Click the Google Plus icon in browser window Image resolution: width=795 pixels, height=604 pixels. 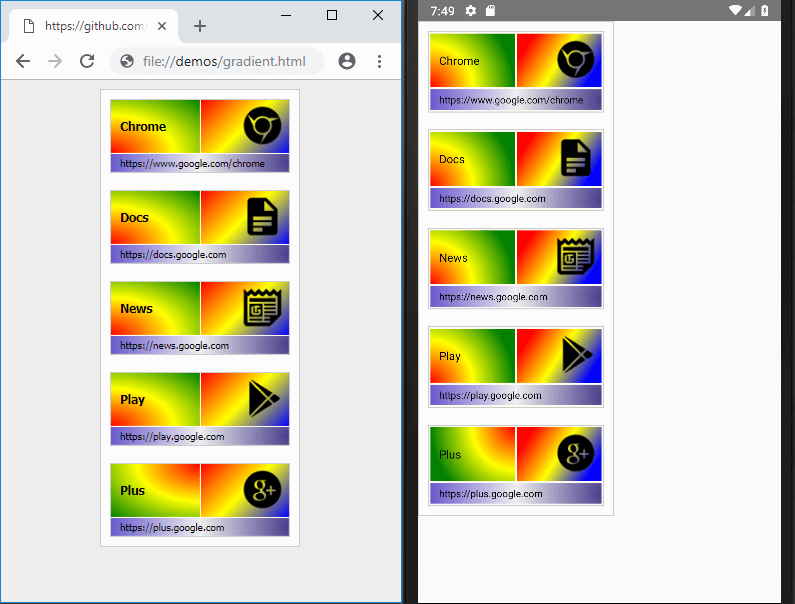(262, 490)
